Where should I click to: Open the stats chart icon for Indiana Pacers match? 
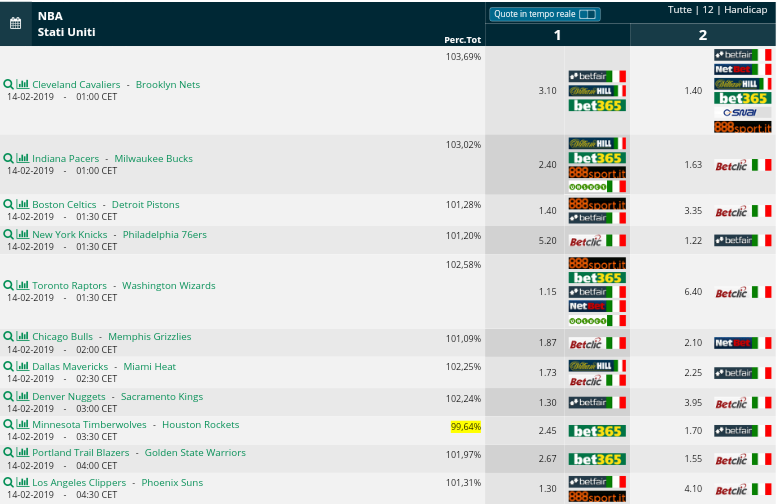[22, 158]
